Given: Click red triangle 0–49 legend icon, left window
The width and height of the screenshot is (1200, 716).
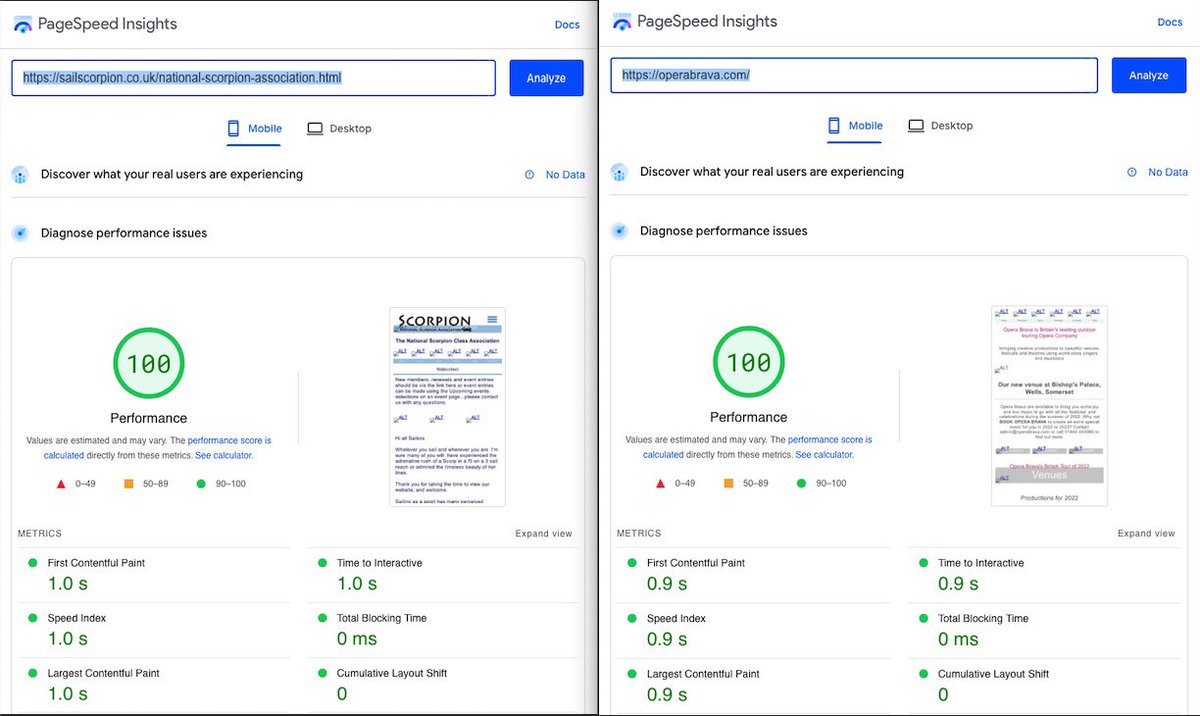Looking at the screenshot, I should pos(61,484).
